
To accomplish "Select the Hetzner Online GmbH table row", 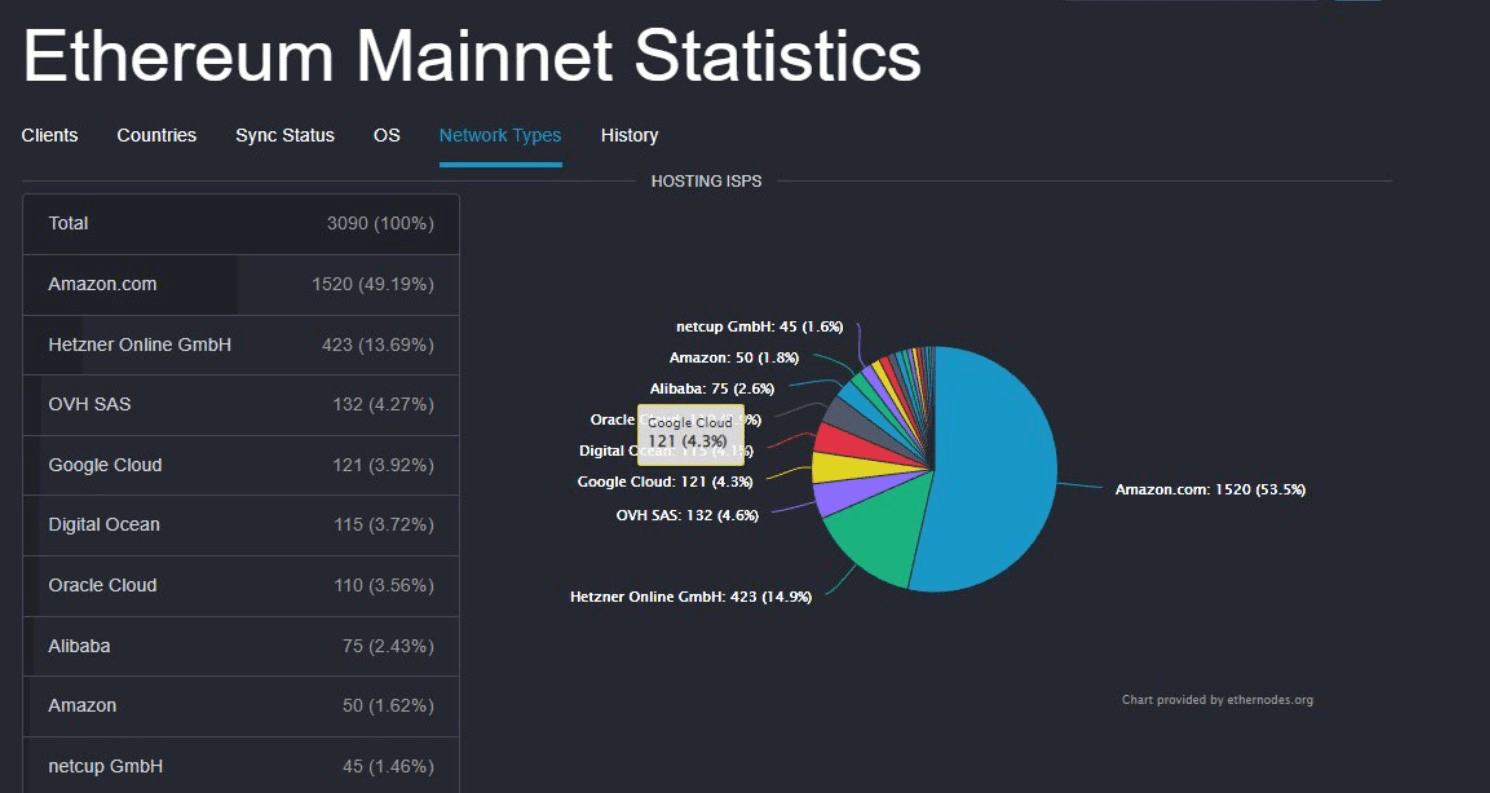I will pos(241,345).
